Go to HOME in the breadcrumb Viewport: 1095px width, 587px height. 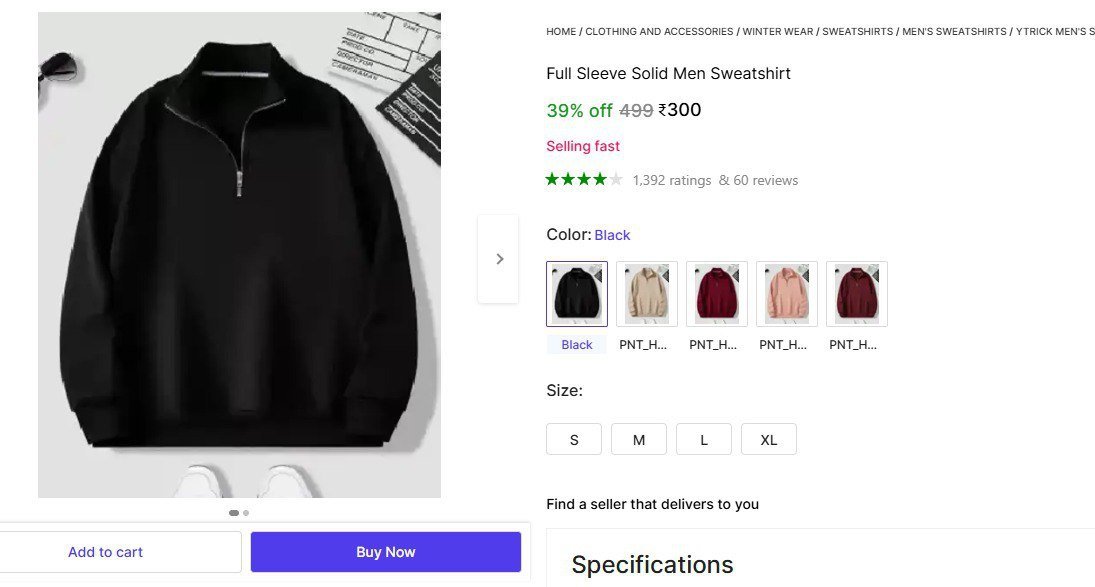tap(561, 32)
